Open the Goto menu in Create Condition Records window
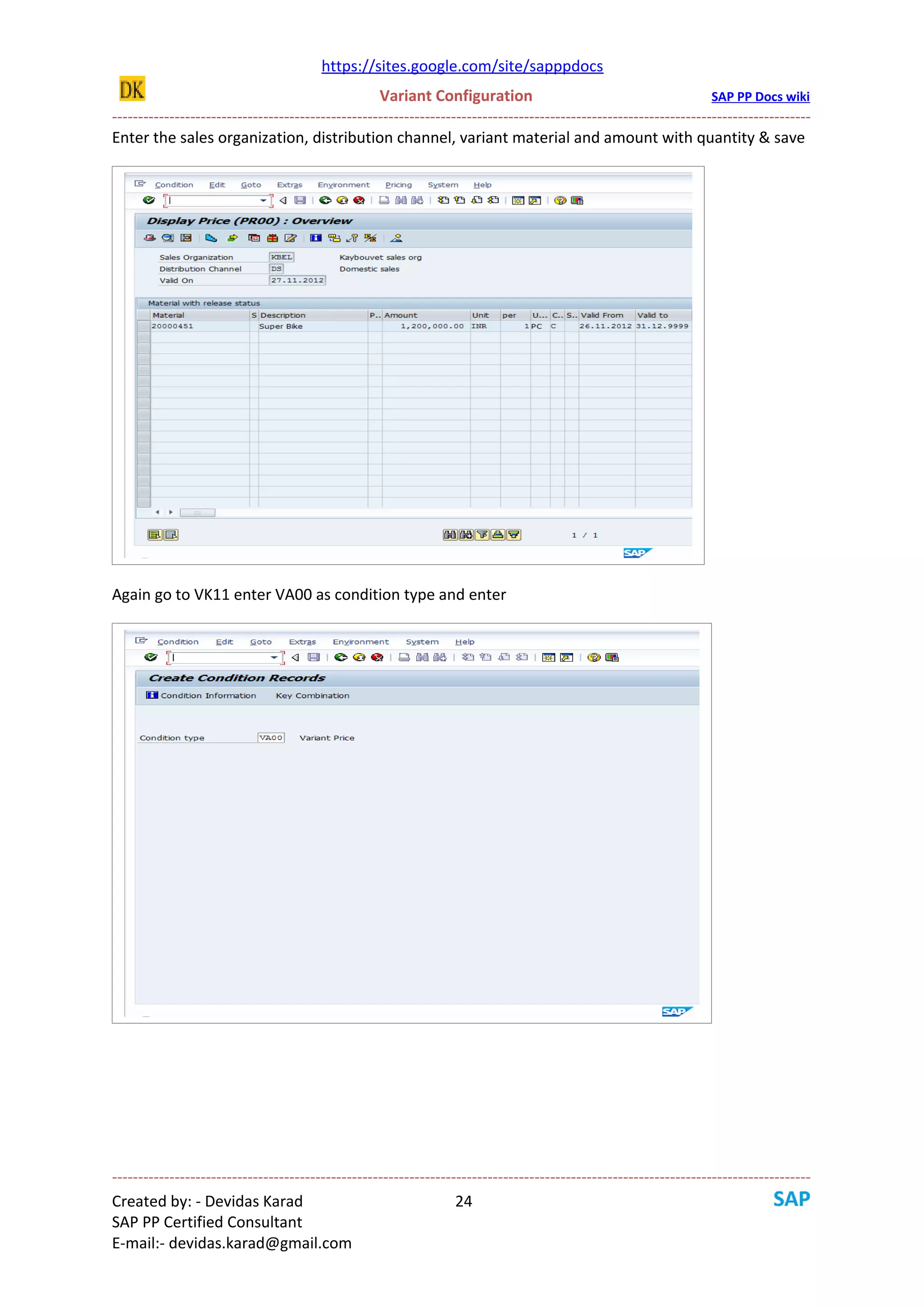Viewport: 924px width, 1308px height. tap(261, 641)
